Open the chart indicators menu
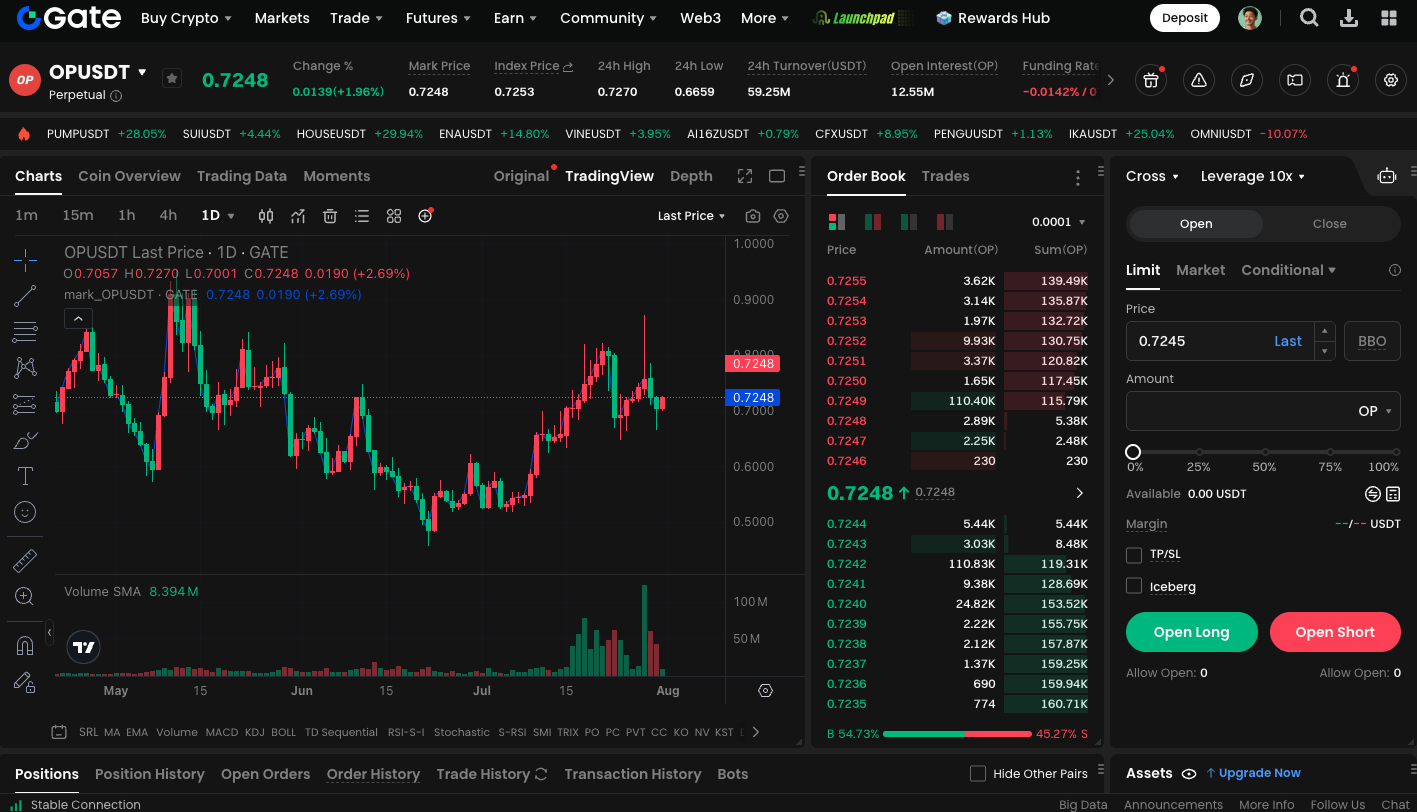This screenshot has height=812, width=1417. pyautogui.click(x=298, y=216)
